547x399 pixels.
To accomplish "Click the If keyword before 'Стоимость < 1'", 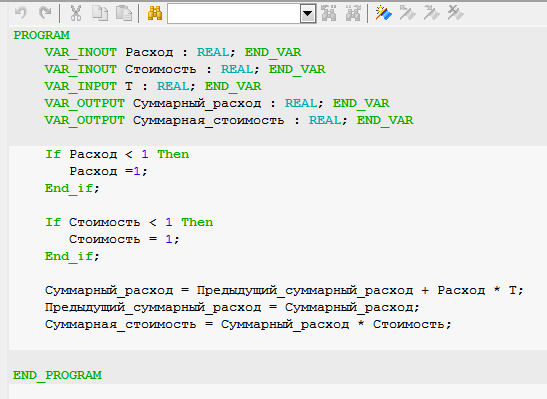I will (53, 222).
